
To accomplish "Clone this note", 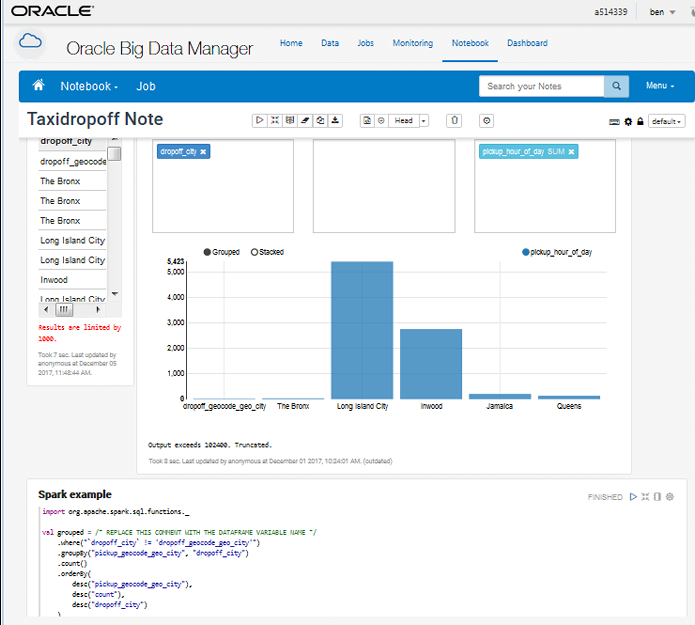I will 320,121.
